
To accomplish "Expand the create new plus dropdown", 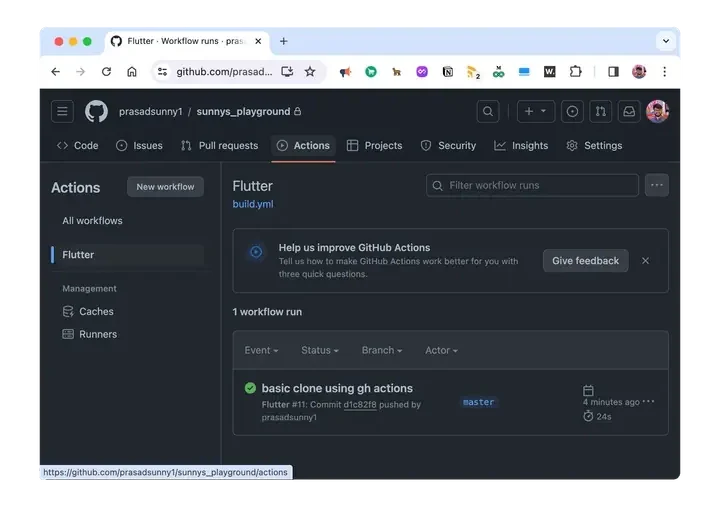I will pos(536,111).
